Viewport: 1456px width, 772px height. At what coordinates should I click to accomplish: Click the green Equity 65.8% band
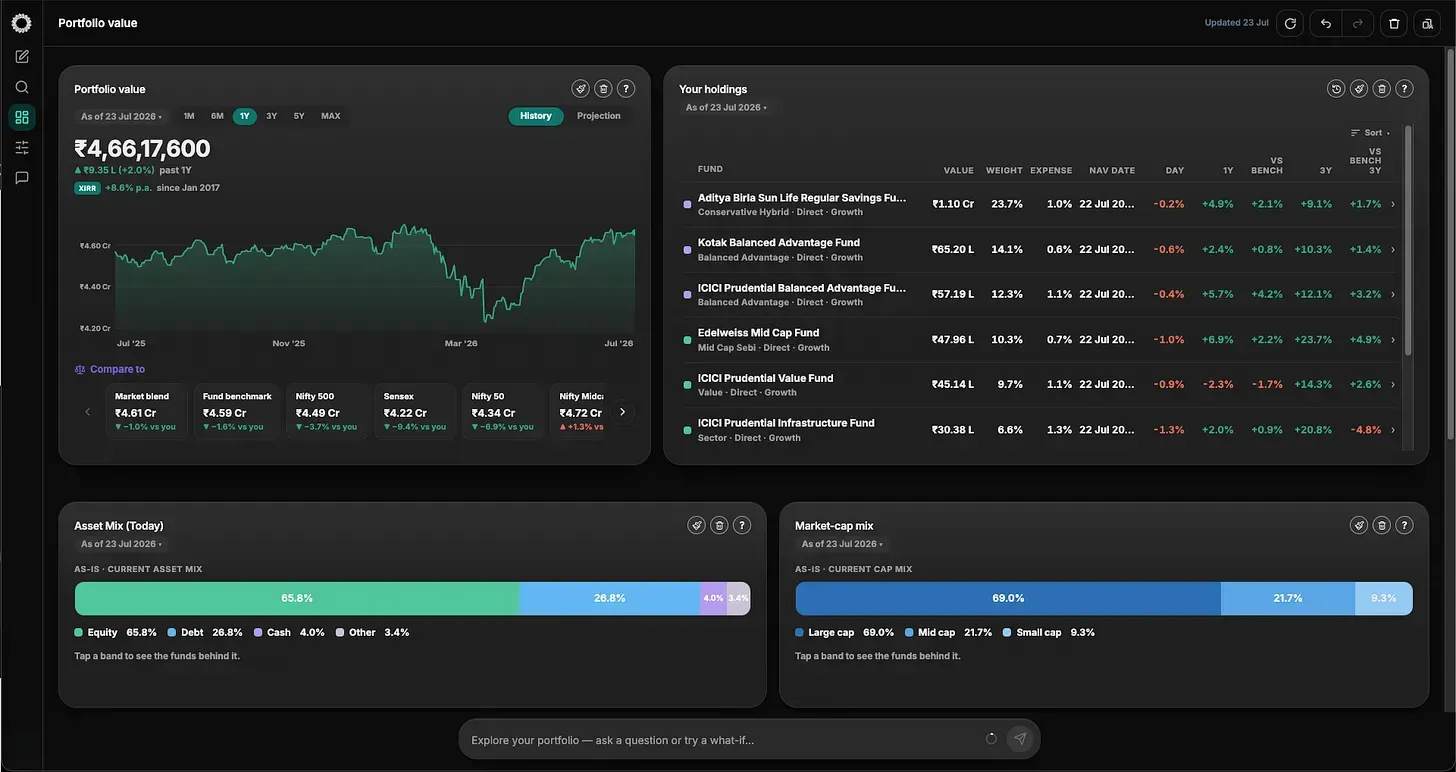click(x=297, y=598)
